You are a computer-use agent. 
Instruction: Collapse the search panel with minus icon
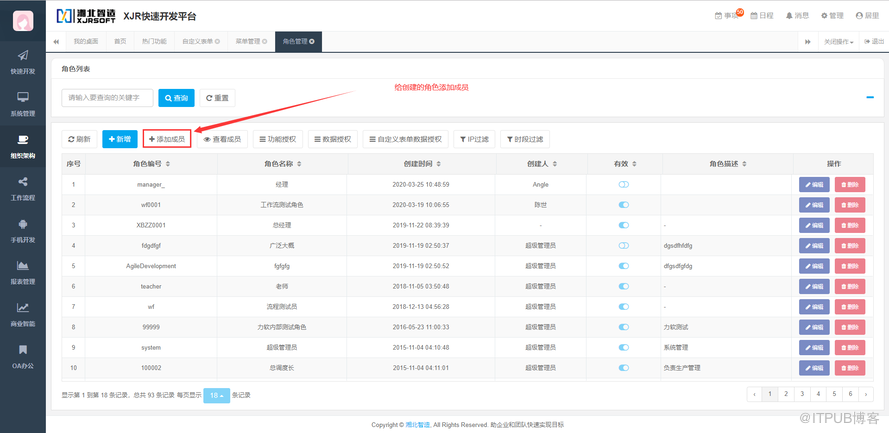[x=867, y=97]
